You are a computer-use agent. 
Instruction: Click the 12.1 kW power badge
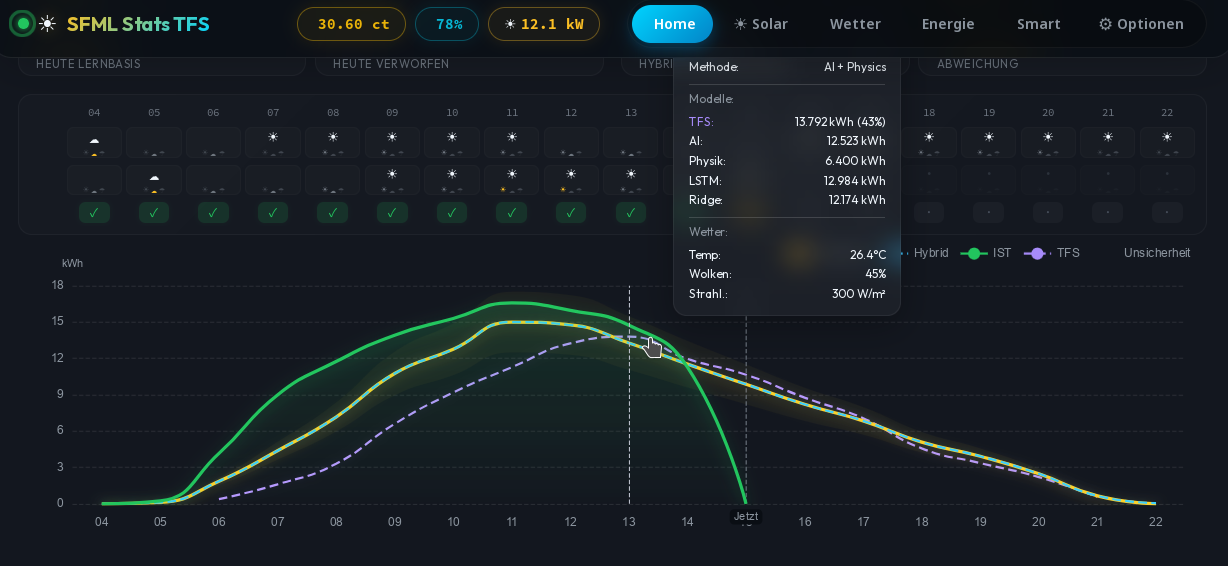pos(544,24)
